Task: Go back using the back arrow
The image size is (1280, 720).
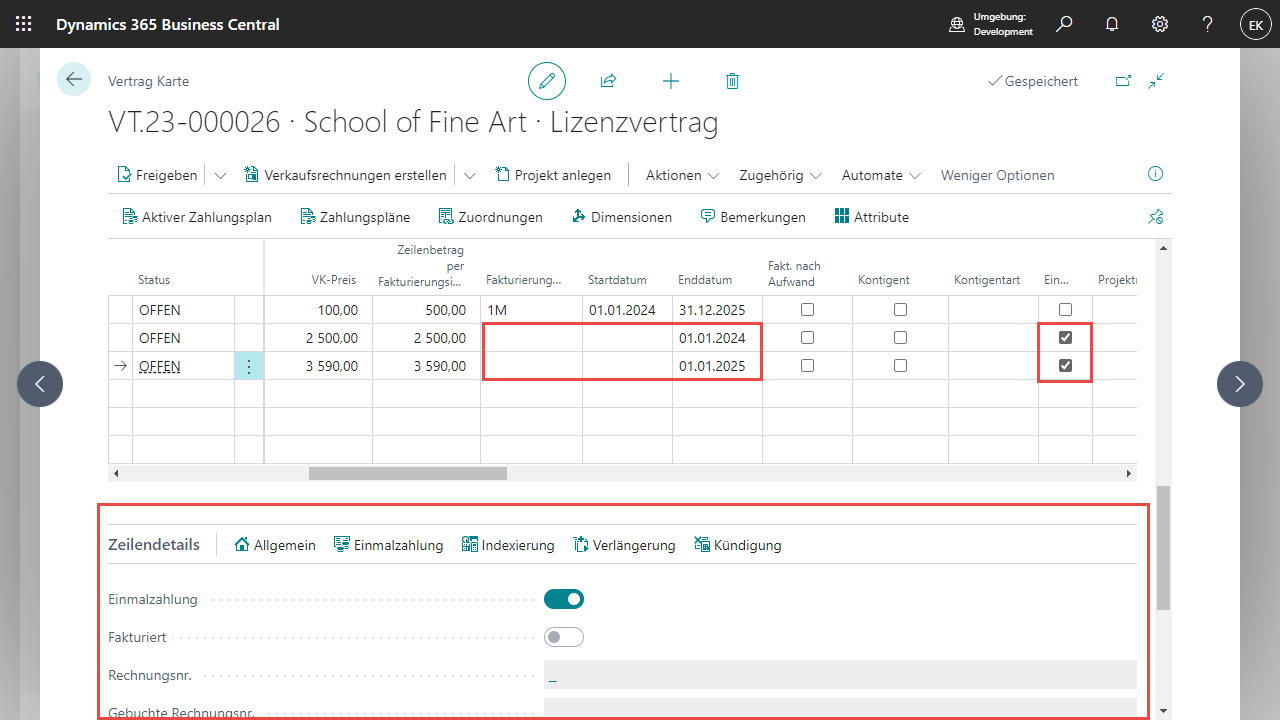Action: 74,79
